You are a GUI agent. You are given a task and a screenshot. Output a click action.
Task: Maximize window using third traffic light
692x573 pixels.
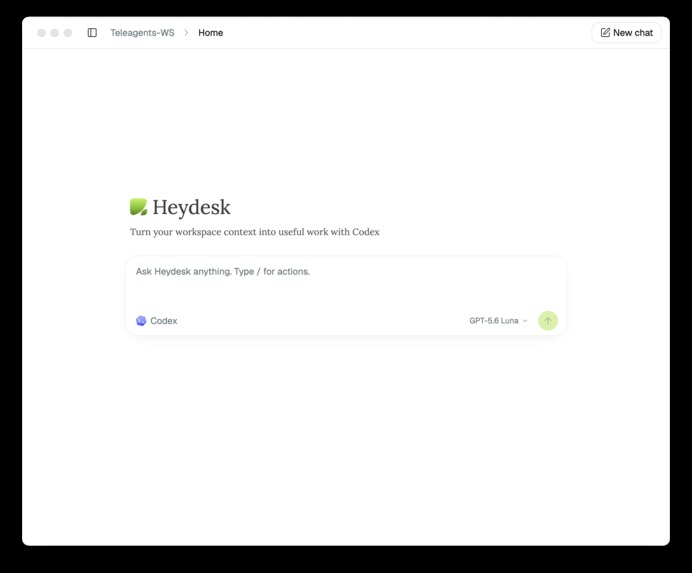[x=68, y=33]
